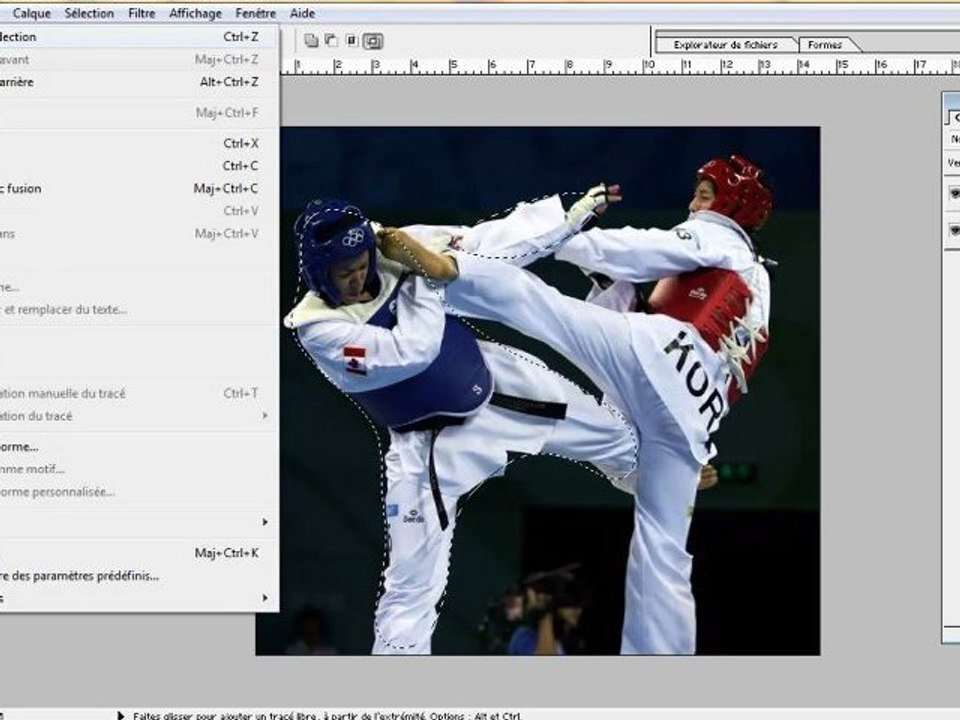Screen dimensions: 960x720
Task: Select the add to path area icon
Action: 312,41
